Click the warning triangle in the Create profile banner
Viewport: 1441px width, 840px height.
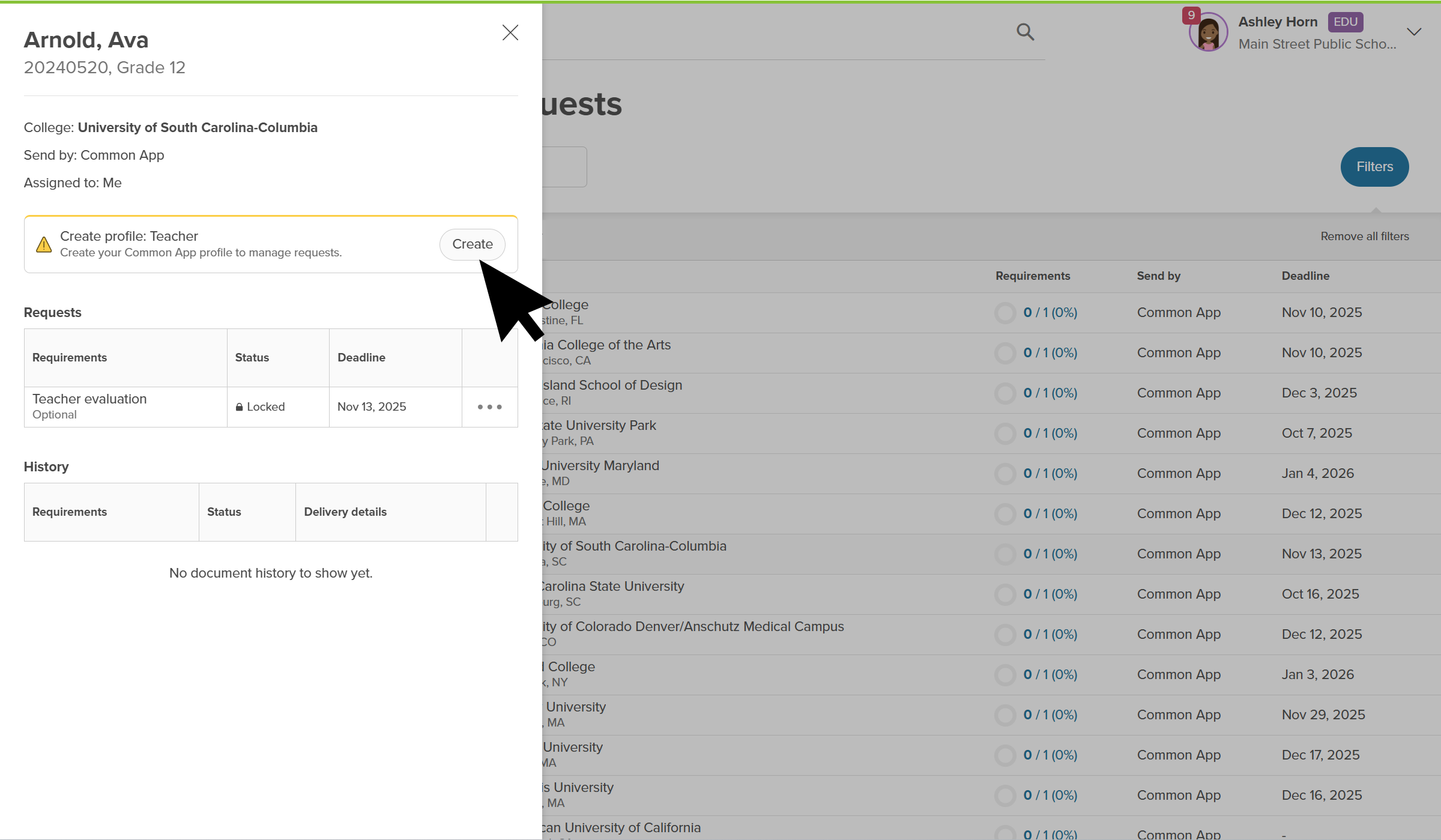[x=44, y=244]
